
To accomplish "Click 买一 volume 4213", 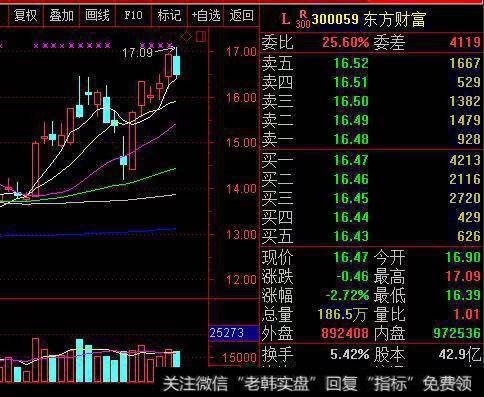I will 465,160.
